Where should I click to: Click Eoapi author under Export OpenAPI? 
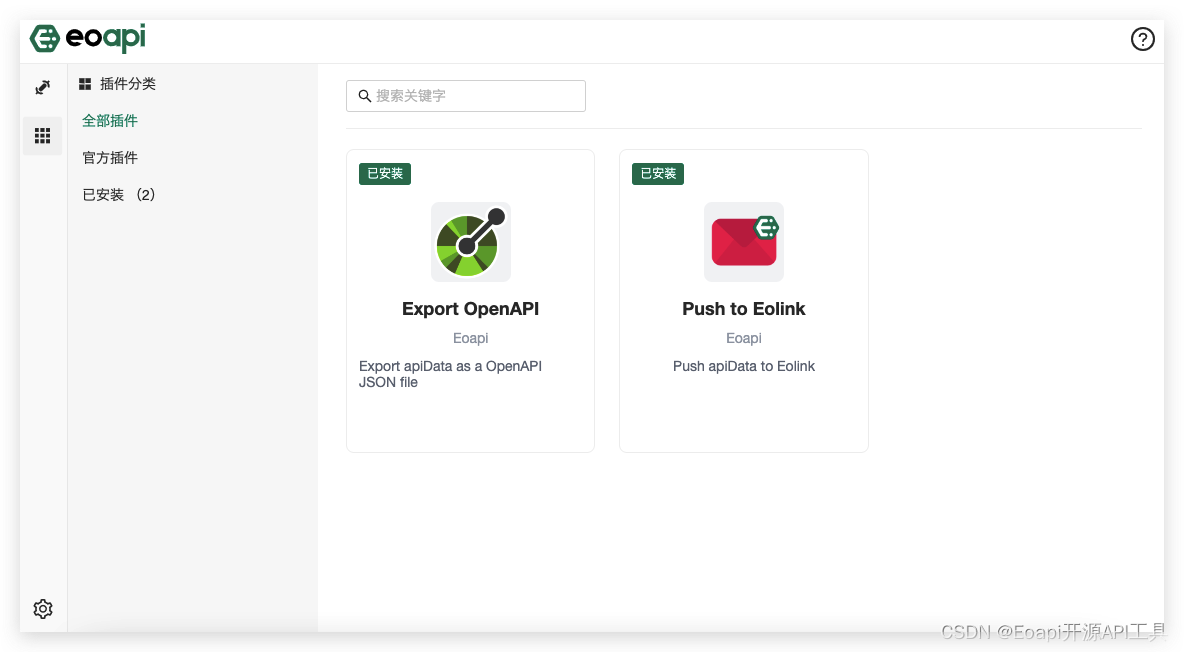coord(470,338)
